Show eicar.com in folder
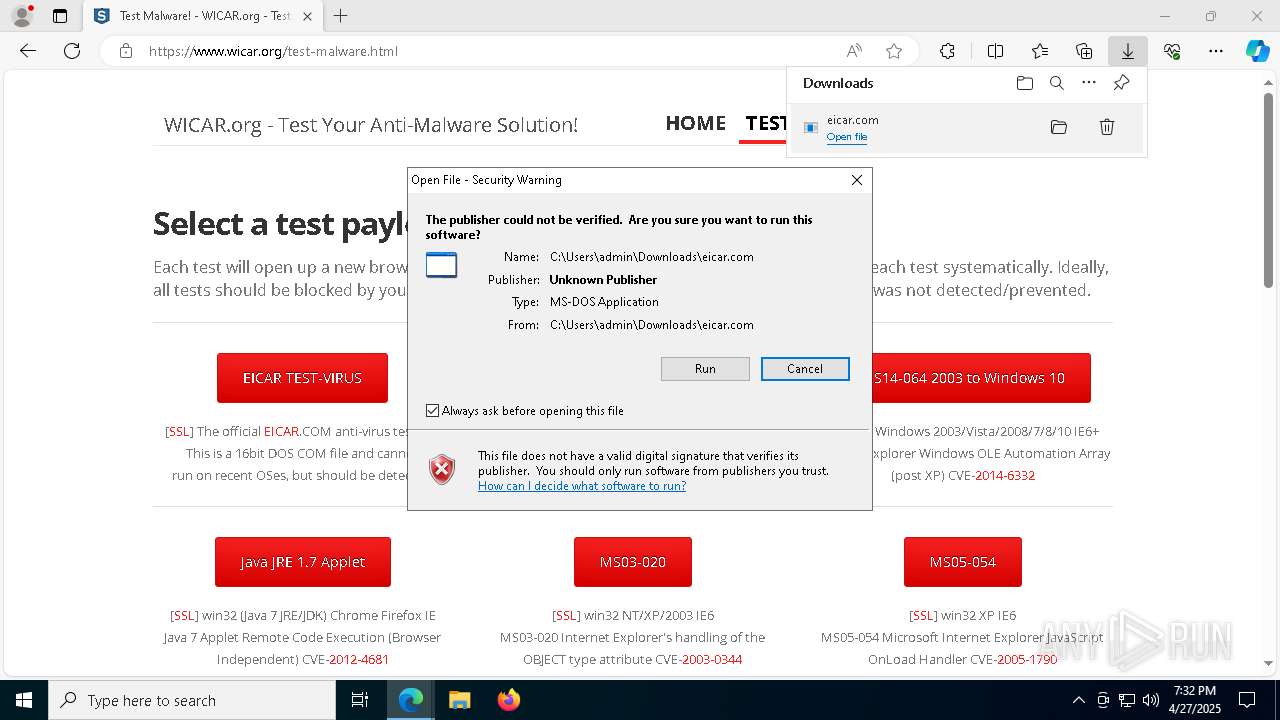This screenshot has width=1280, height=720. [1059, 127]
